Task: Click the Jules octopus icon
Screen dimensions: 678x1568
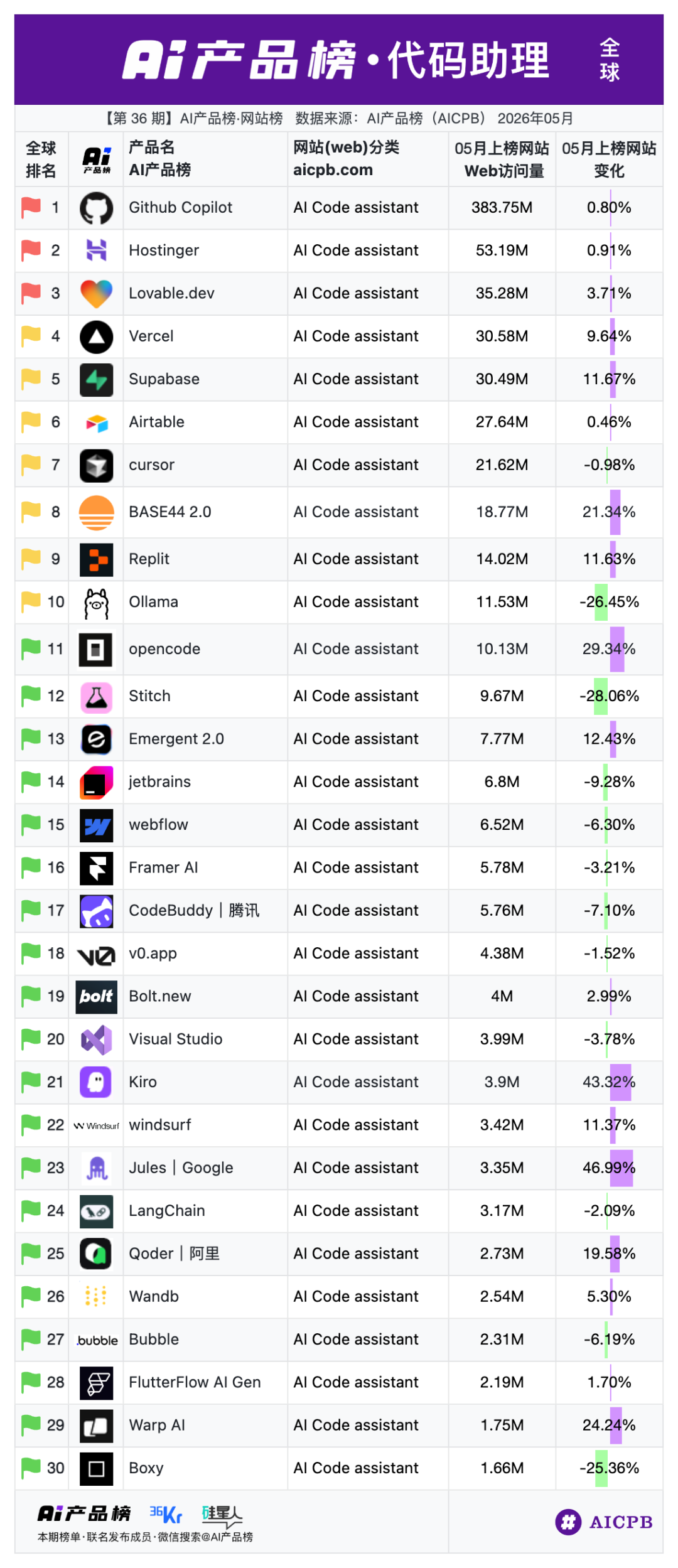Action: 96,1168
